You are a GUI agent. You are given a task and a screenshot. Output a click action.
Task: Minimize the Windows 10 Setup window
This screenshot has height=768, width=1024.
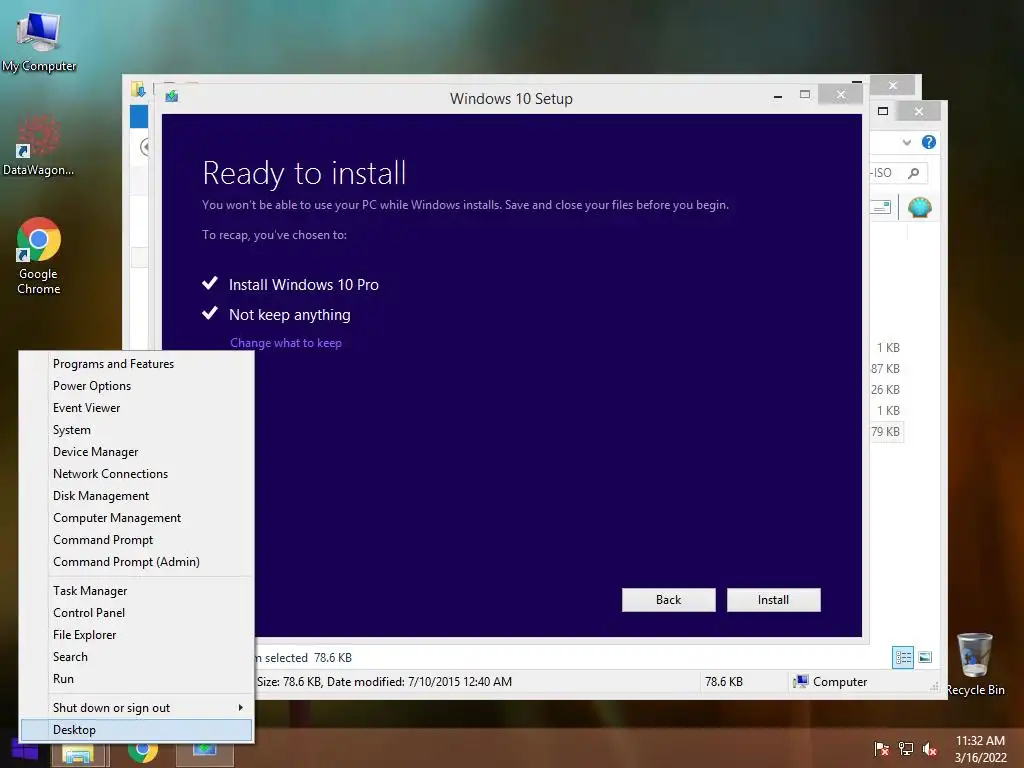tap(777, 97)
